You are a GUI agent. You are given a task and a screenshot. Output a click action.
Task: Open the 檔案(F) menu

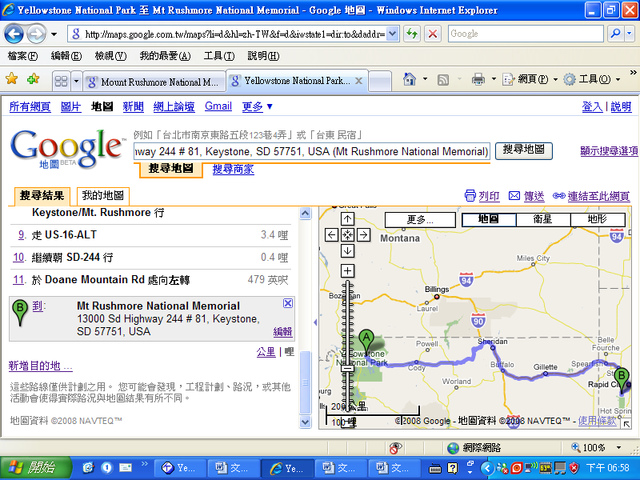[22, 56]
